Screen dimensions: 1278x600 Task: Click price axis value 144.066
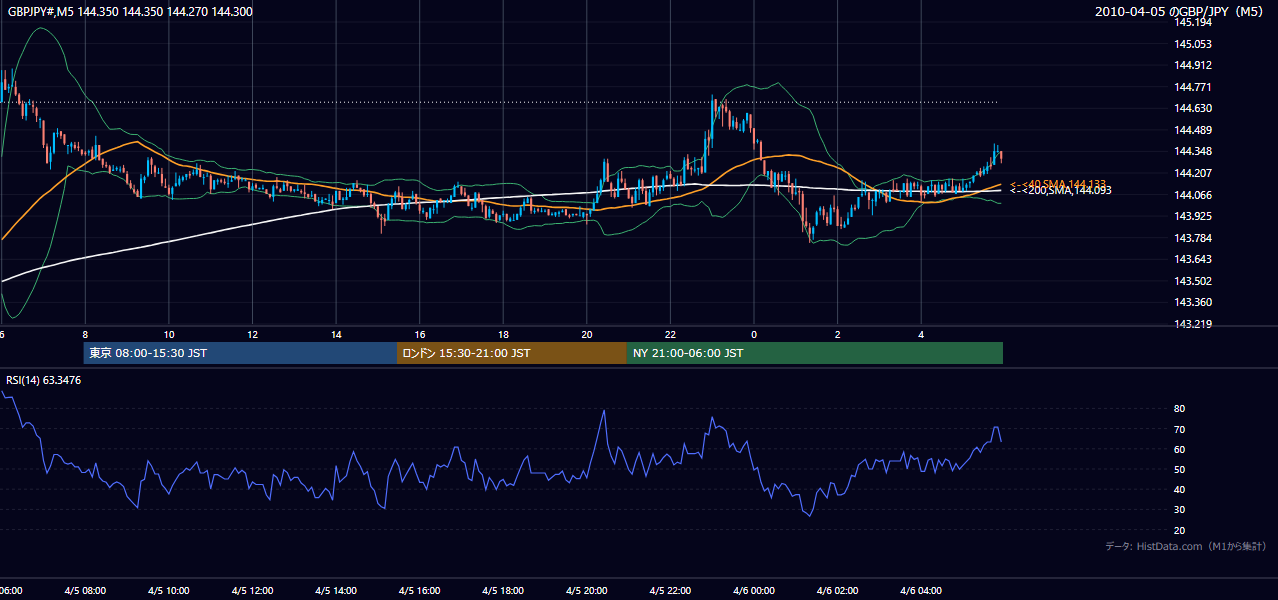(x=1193, y=195)
